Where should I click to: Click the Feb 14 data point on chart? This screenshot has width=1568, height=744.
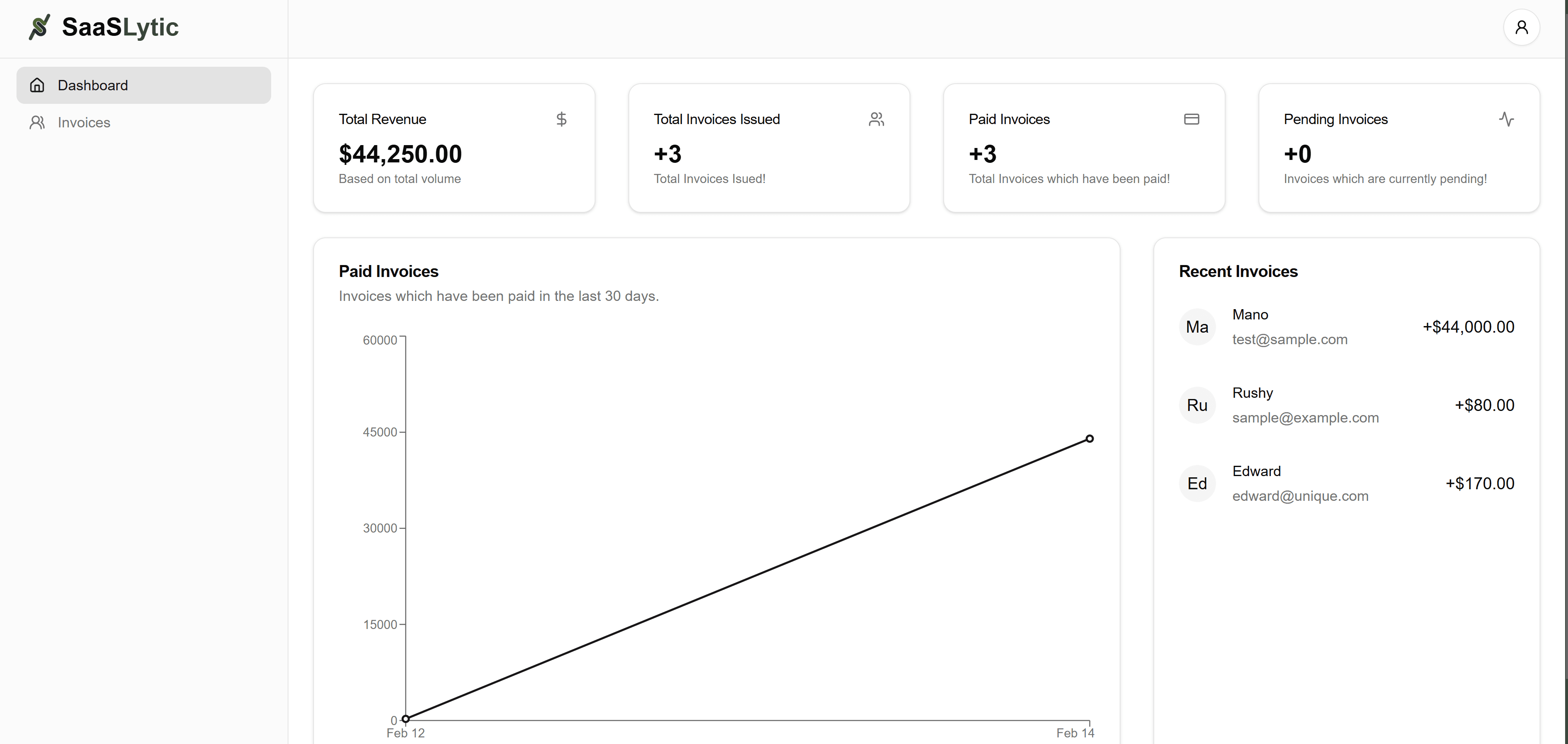[x=1090, y=439]
